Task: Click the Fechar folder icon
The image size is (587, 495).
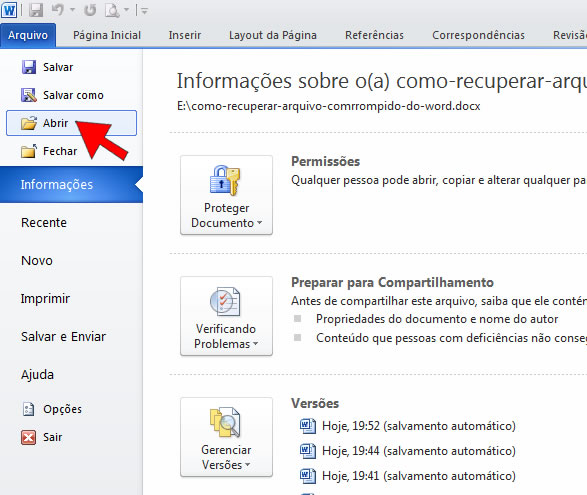Action: [x=29, y=151]
